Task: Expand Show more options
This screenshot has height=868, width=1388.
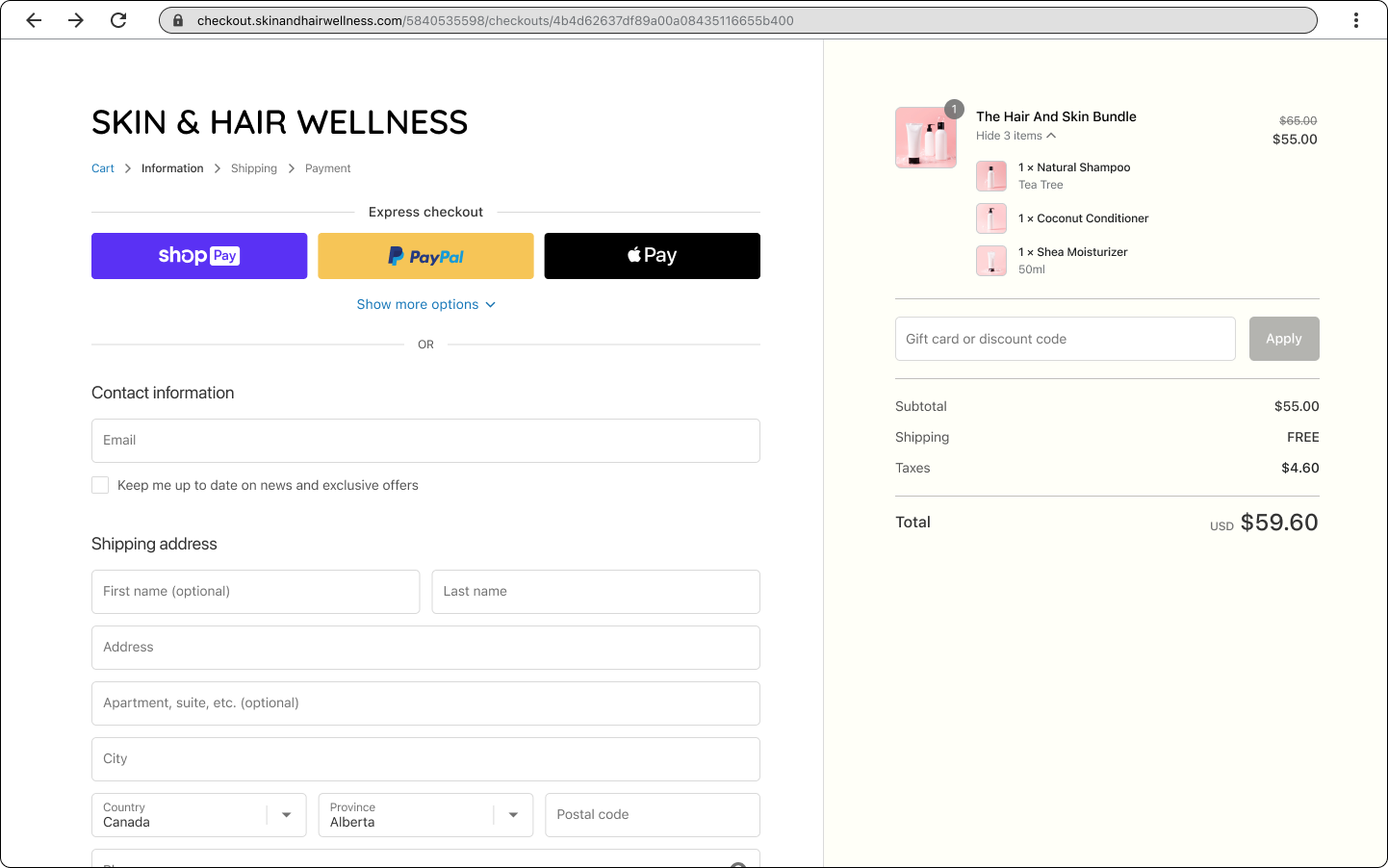Action: pos(425,304)
